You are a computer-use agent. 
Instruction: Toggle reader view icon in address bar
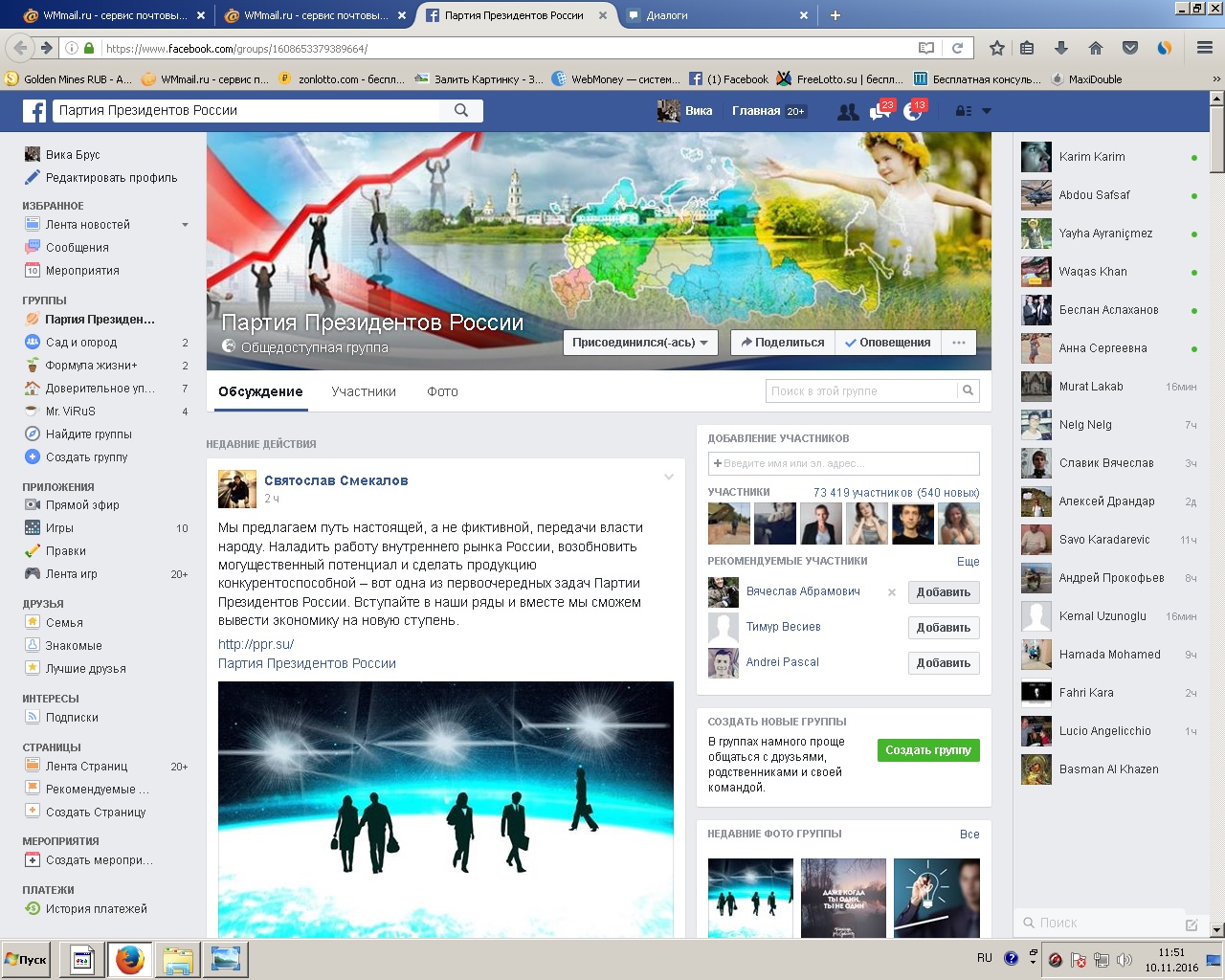[x=925, y=48]
